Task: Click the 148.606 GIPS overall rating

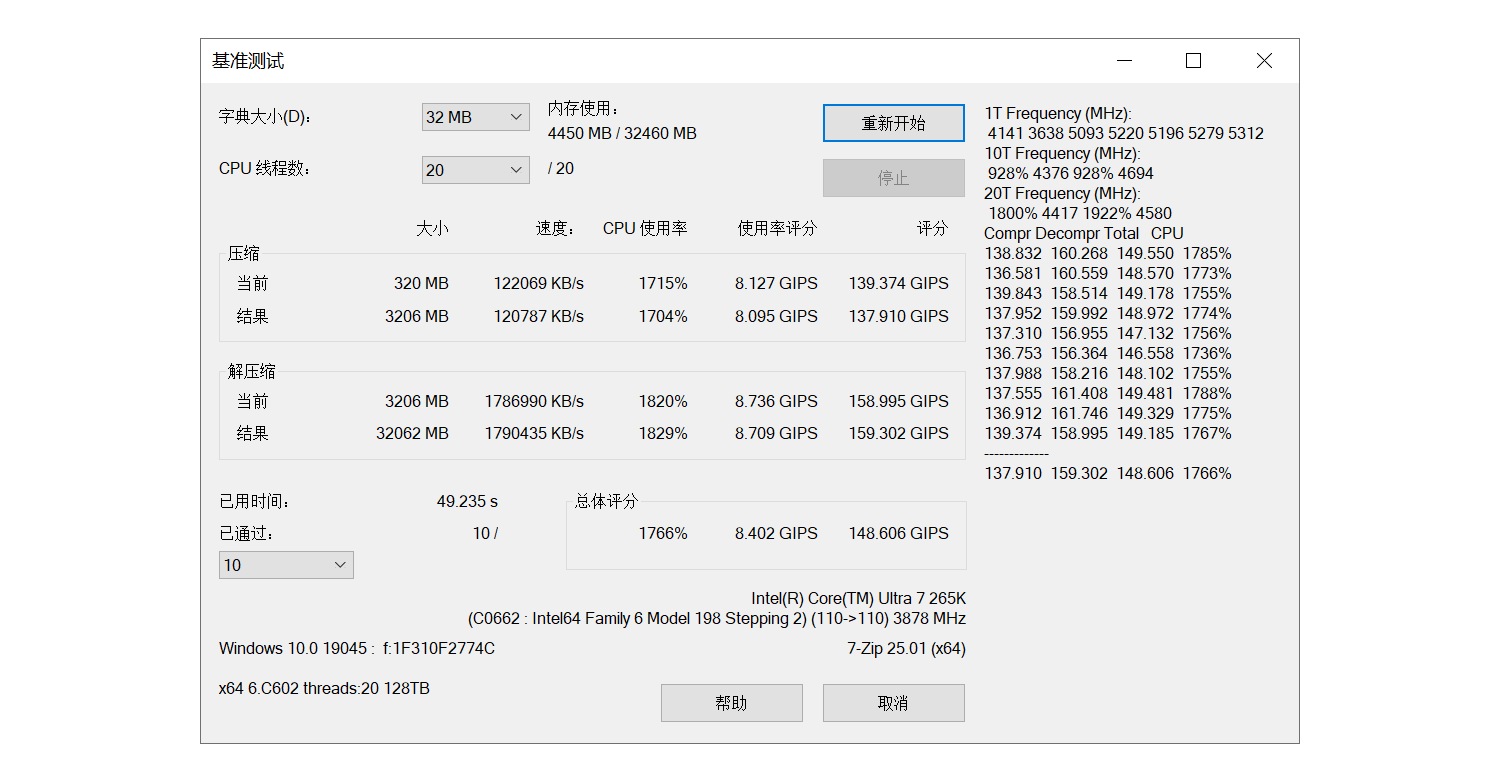Action: 899,533
